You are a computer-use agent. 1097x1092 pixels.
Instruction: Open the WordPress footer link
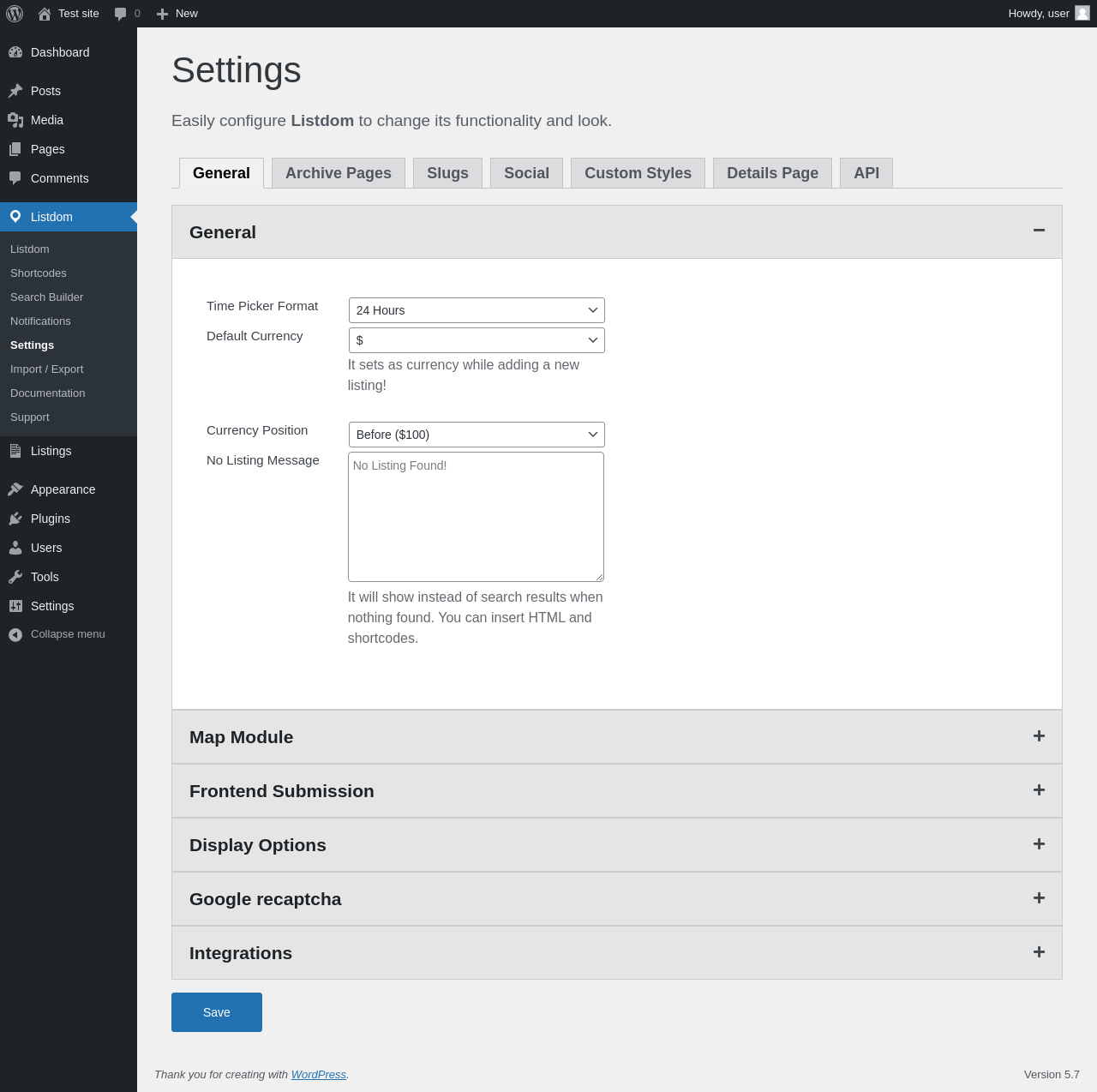[318, 1075]
